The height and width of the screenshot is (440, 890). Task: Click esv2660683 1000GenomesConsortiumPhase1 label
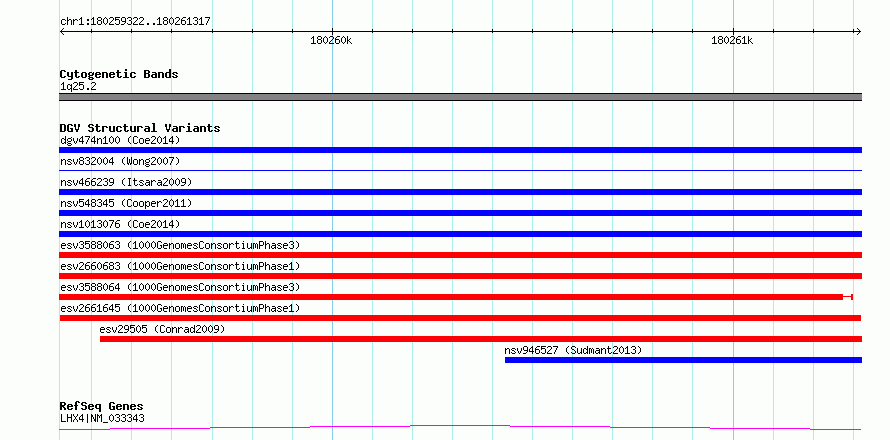pyautogui.click(x=180, y=266)
